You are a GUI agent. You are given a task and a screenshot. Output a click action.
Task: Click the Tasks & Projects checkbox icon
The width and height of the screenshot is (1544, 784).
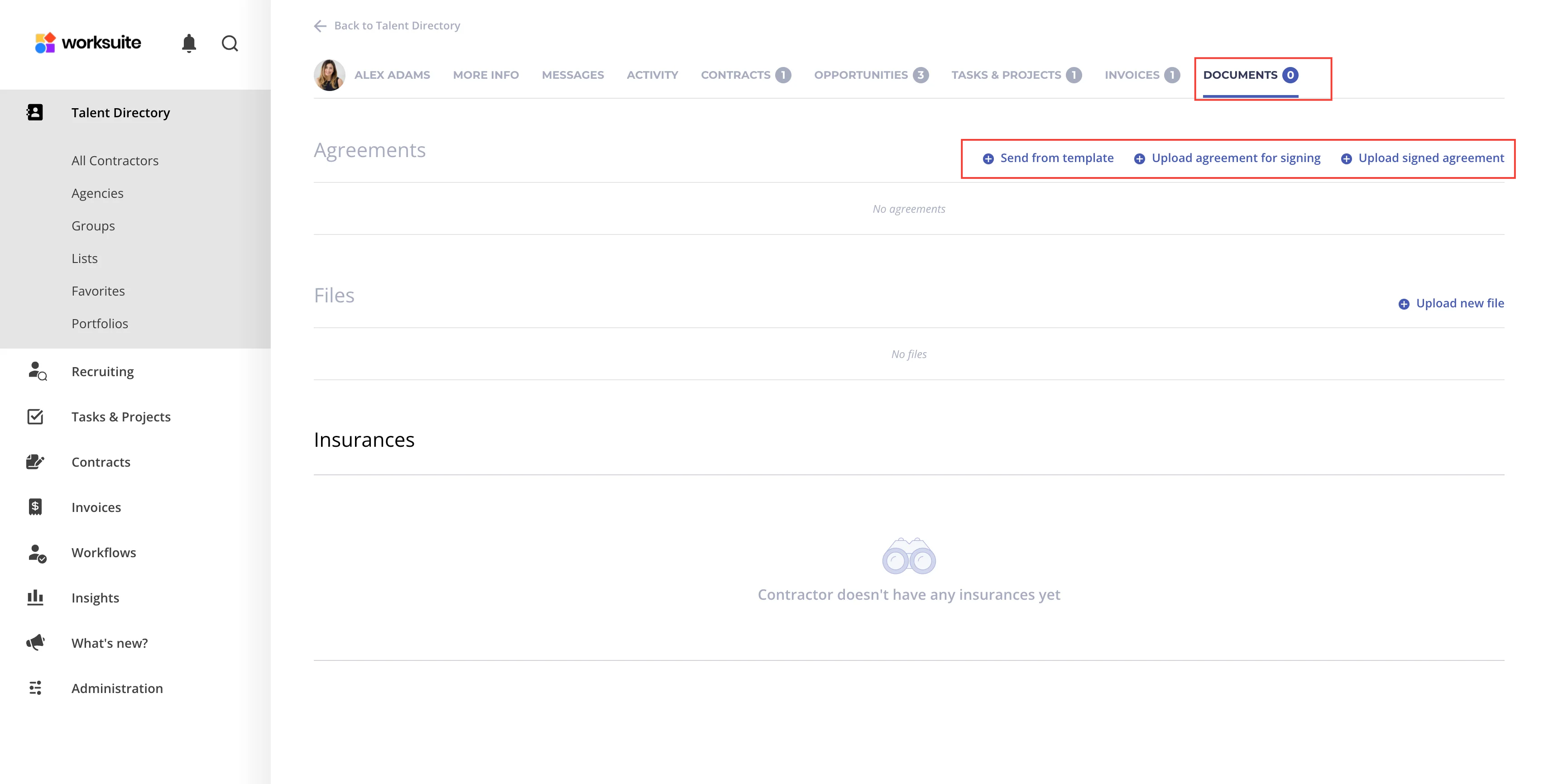tap(35, 416)
